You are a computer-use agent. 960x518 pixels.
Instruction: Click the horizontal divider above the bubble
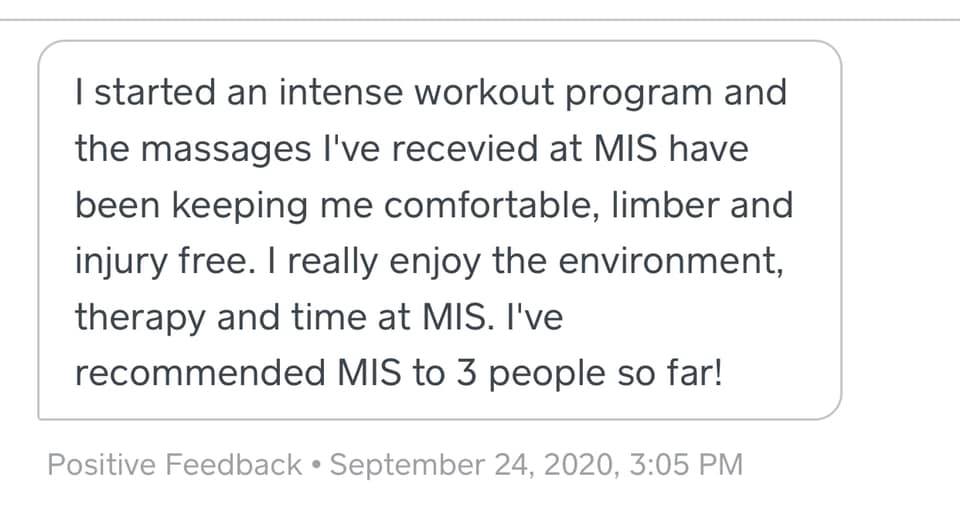pyautogui.click(x=480, y=20)
